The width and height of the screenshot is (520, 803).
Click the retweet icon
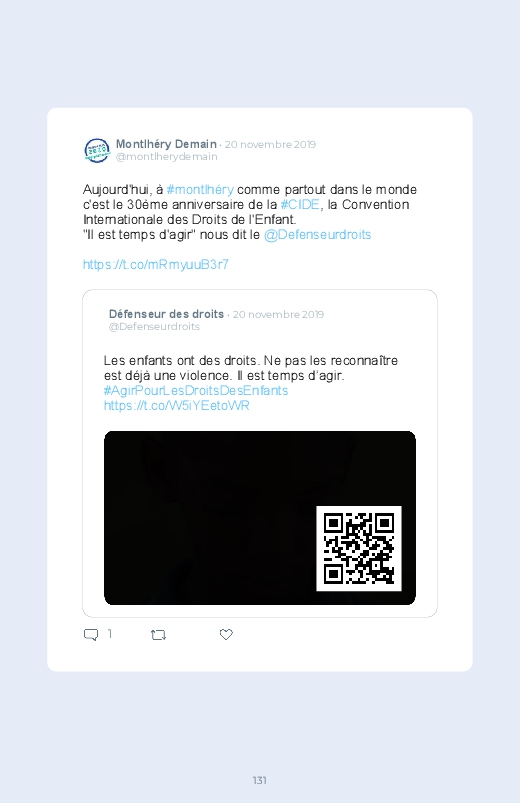tap(158, 635)
